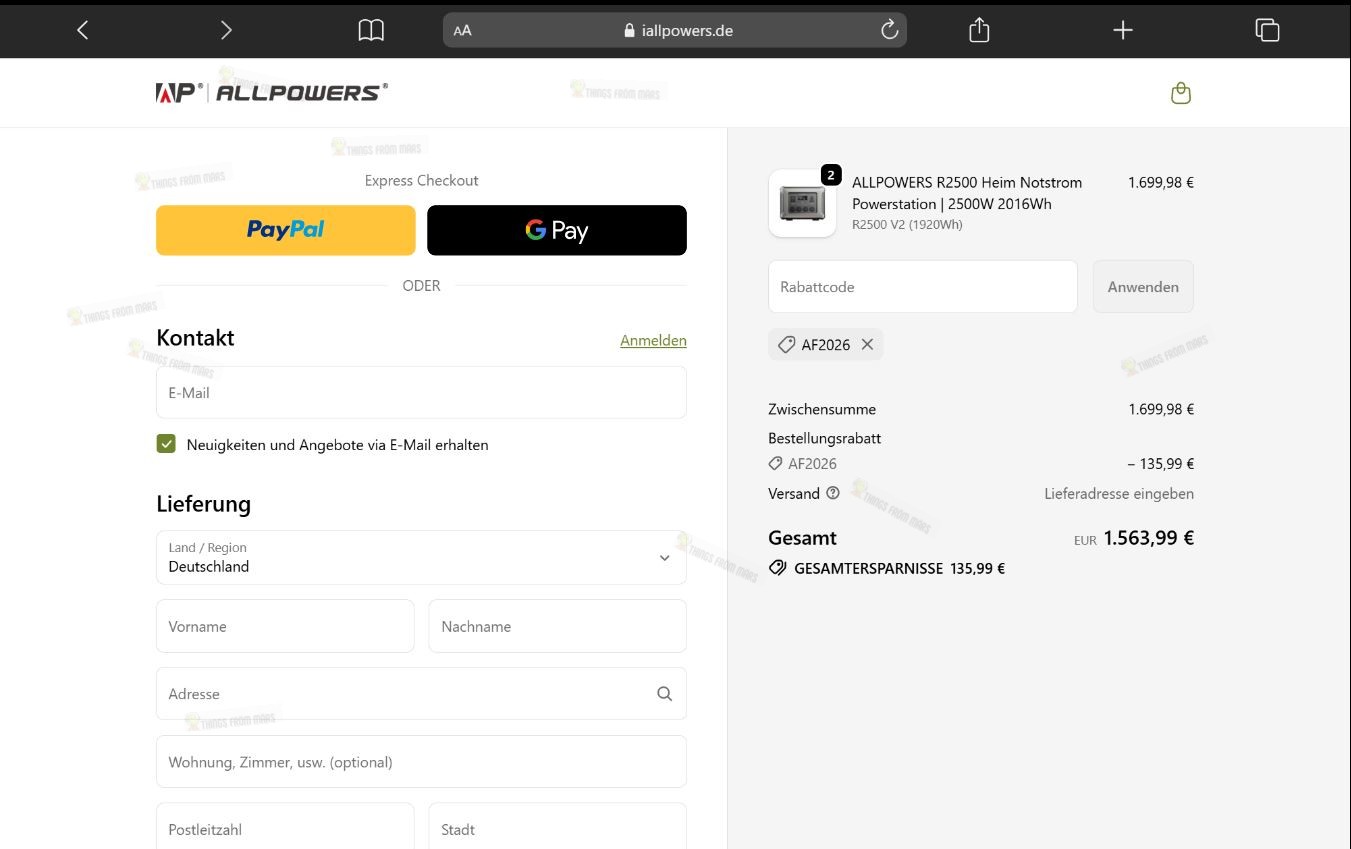
Task: Click the Lieferadresse eingeben text
Action: 1119,493
